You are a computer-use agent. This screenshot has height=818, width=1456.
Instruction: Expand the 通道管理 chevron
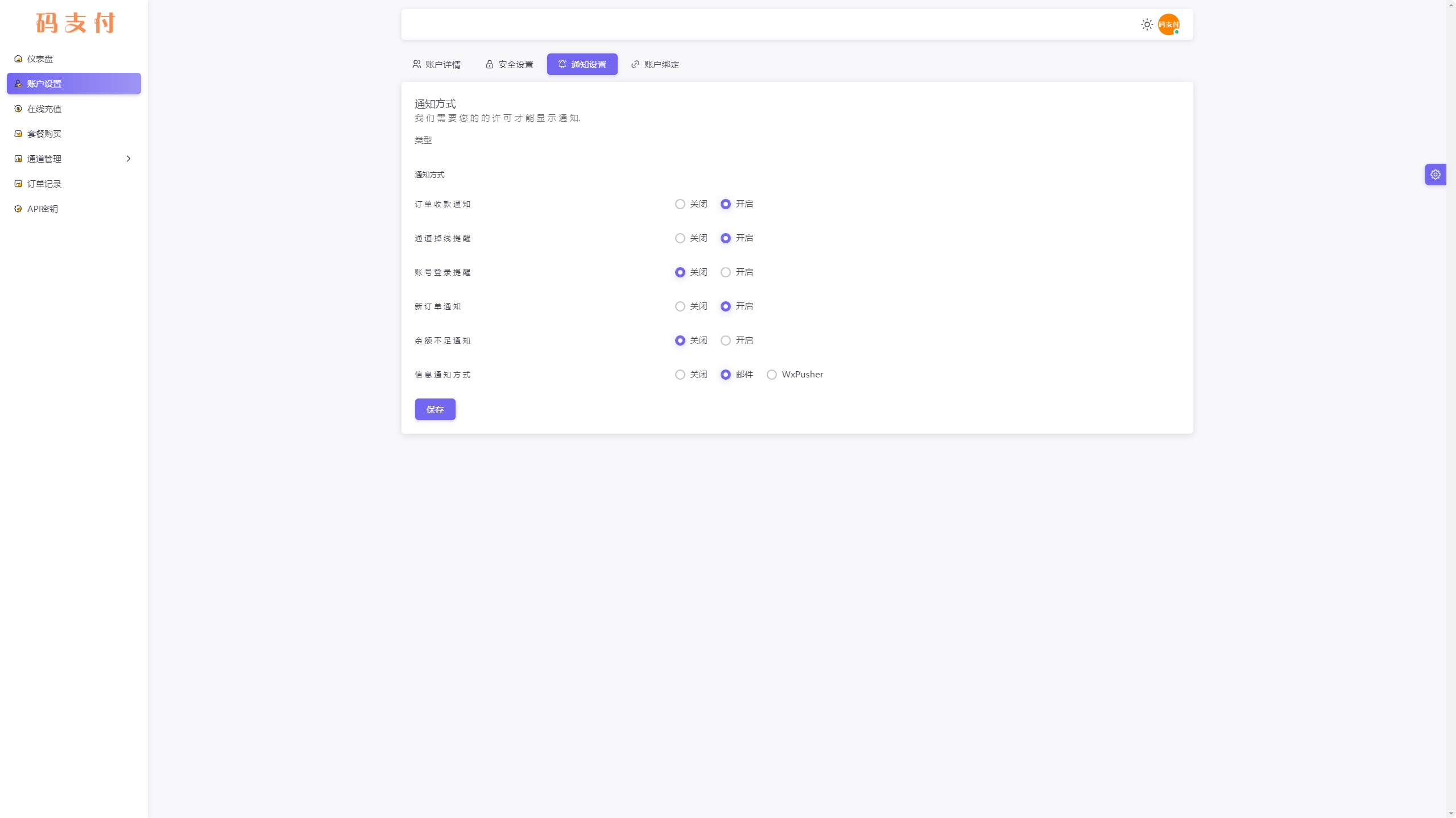[129, 159]
